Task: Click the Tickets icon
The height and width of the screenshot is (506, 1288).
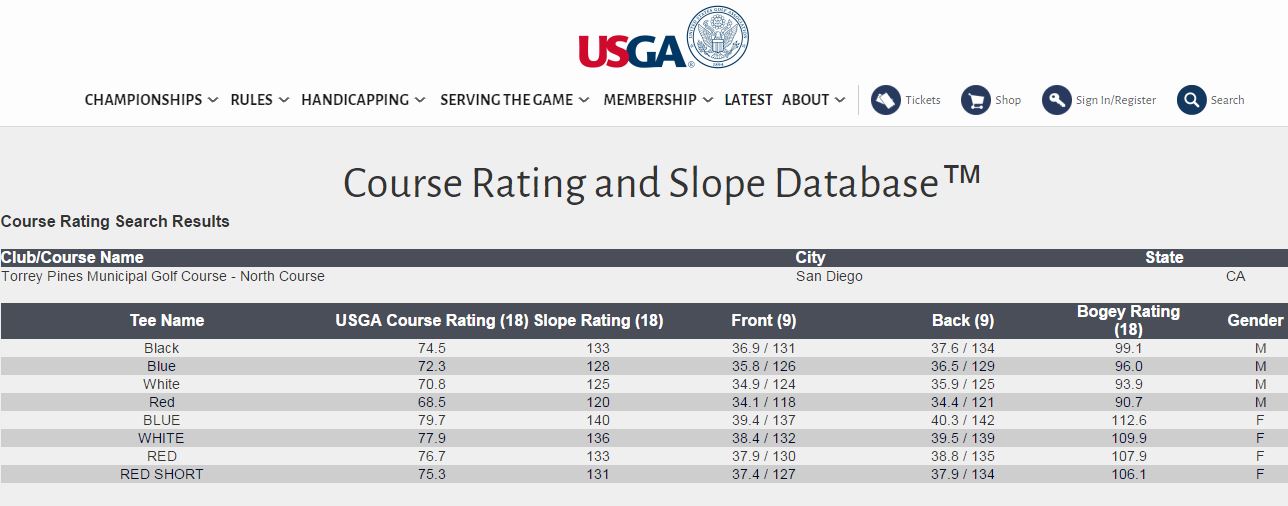Action: pyautogui.click(x=885, y=100)
